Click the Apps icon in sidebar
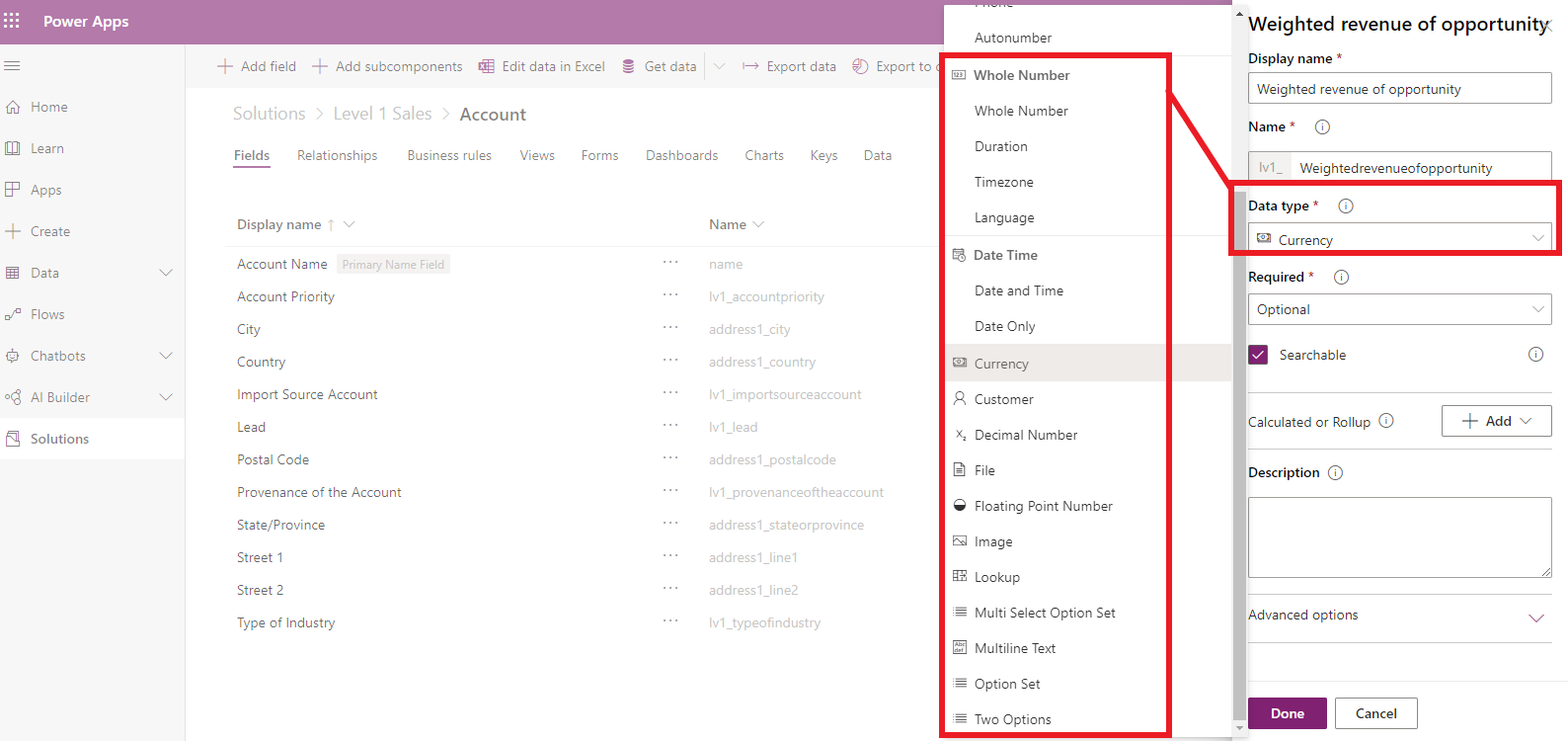The width and height of the screenshot is (1568, 741). [x=13, y=190]
